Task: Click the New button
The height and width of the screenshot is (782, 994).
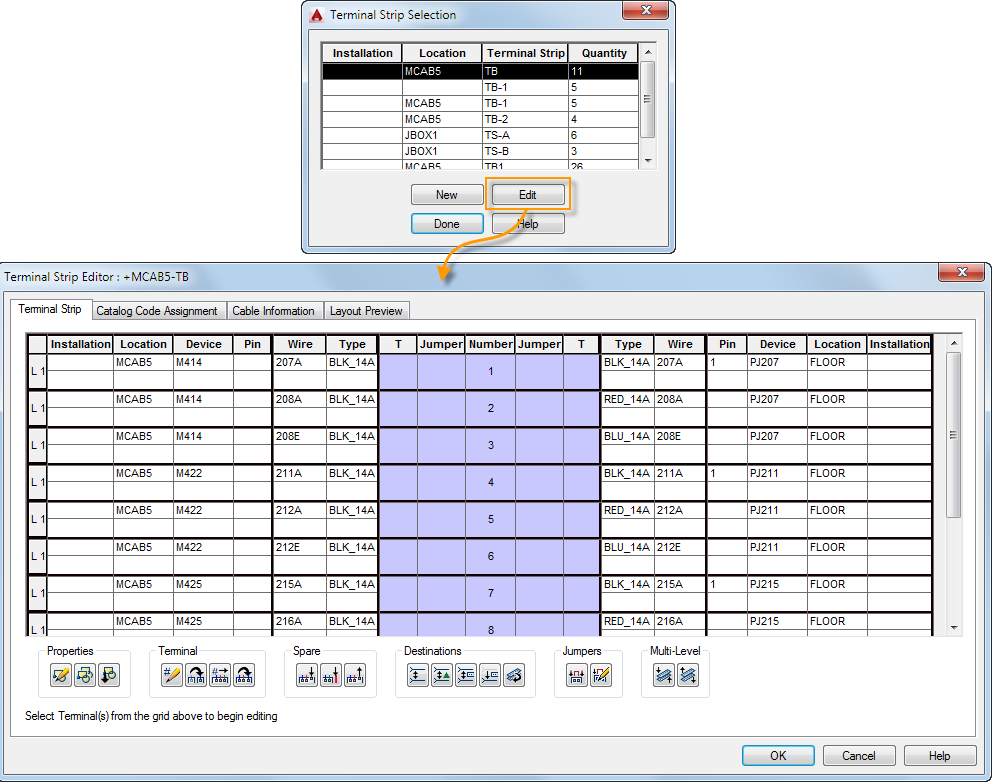Action: pyautogui.click(x=447, y=195)
